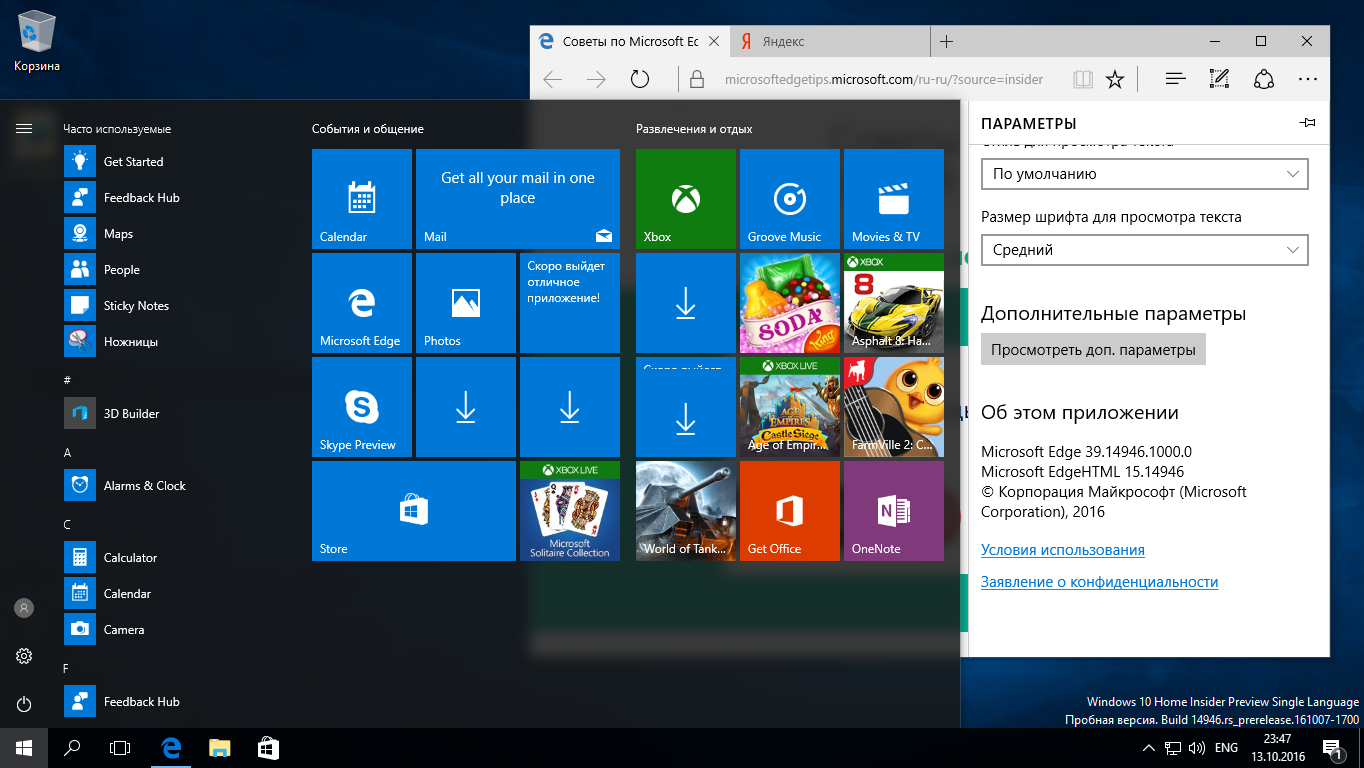Show hidden system tray icons
Image resolution: width=1364 pixels, height=768 pixels.
point(1149,748)
